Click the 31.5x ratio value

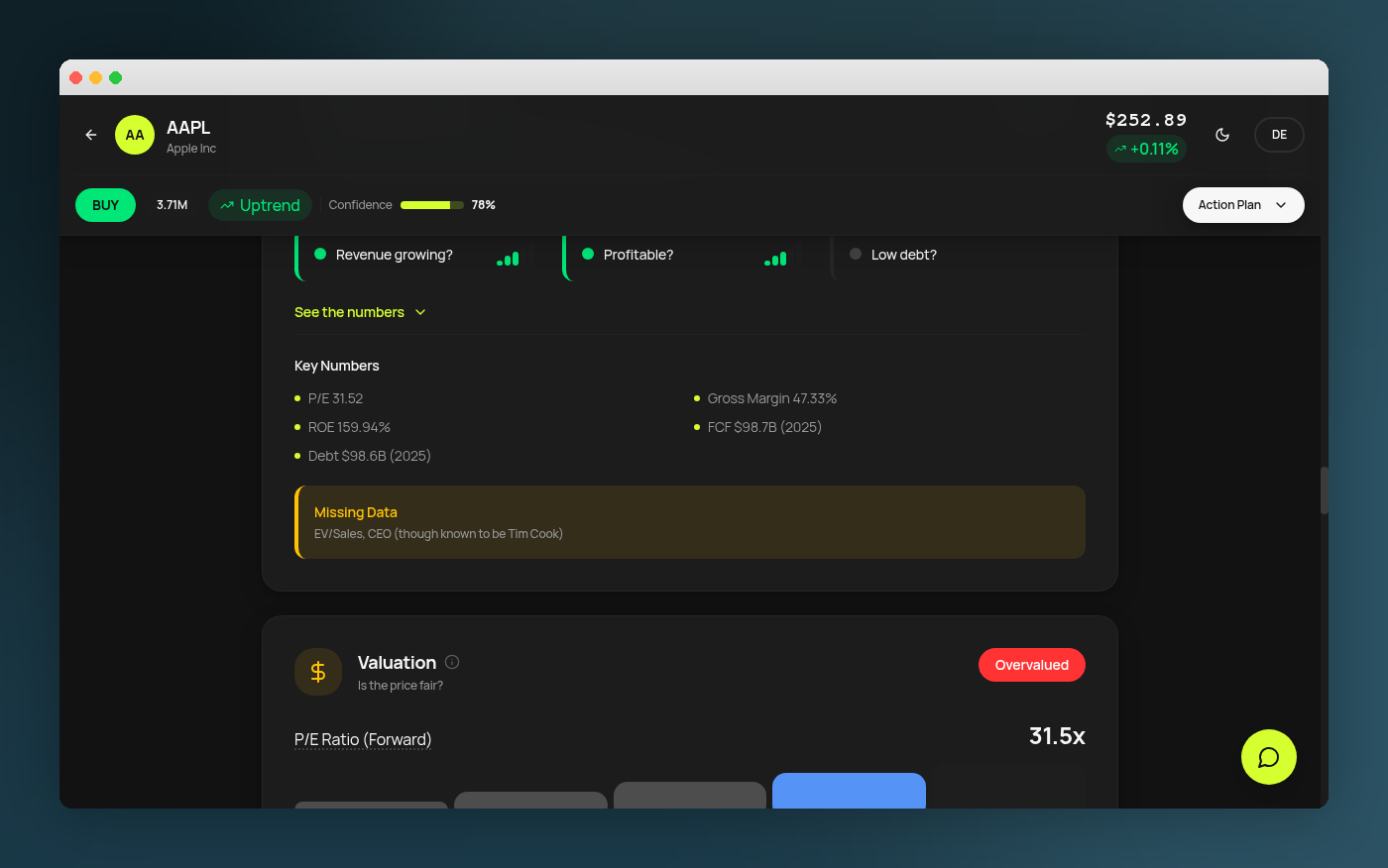tap(1057, 736)
